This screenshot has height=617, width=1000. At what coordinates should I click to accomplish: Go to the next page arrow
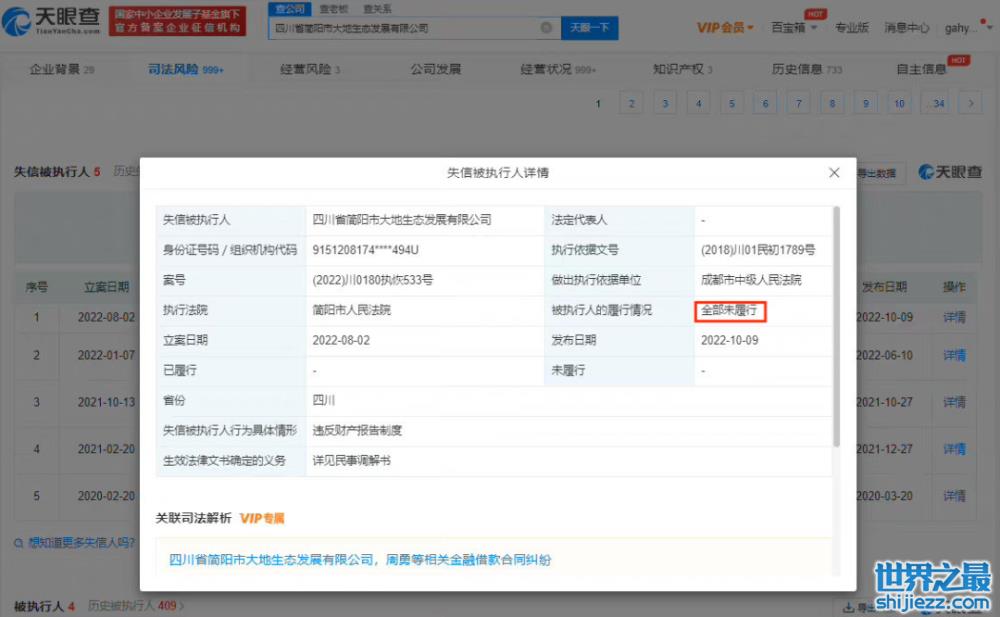[x=969, y=103]
